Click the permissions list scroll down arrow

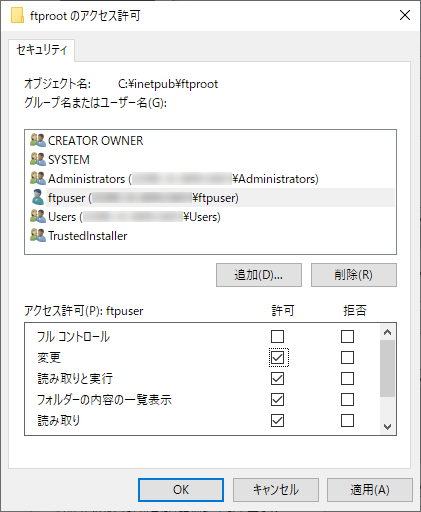click(x=387, y=427)
